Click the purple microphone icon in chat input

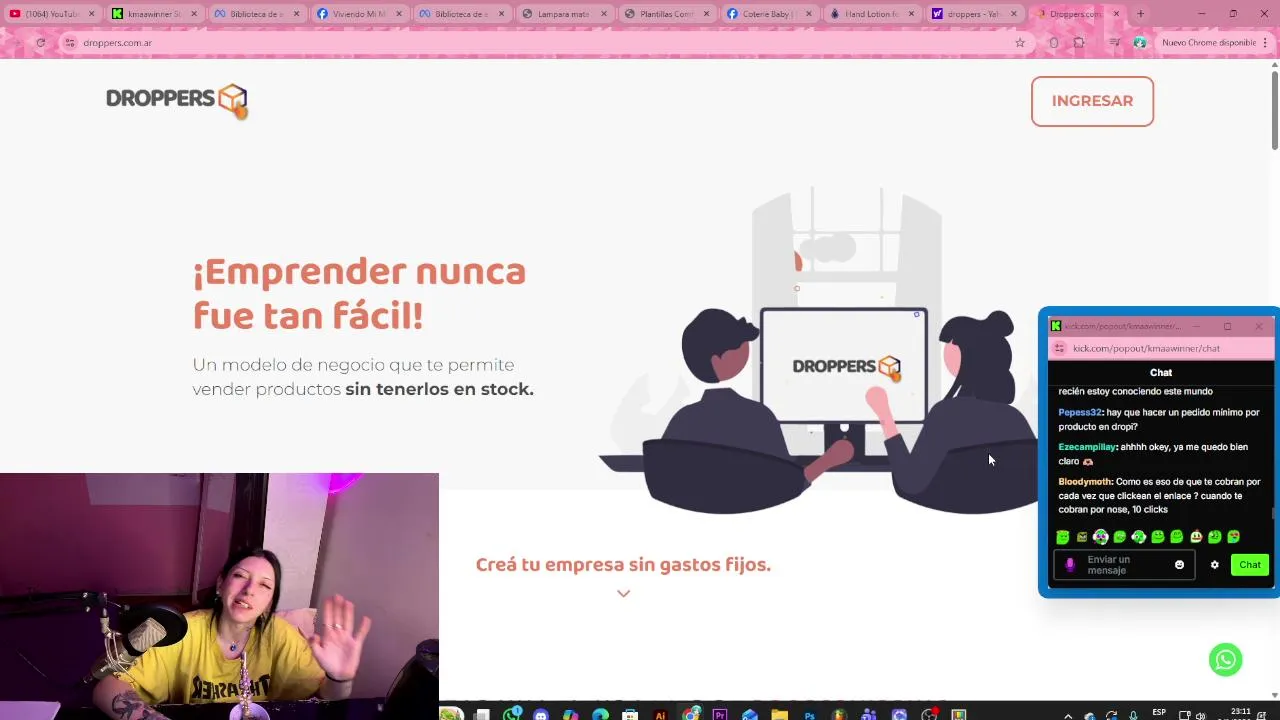pos(1070,565)
